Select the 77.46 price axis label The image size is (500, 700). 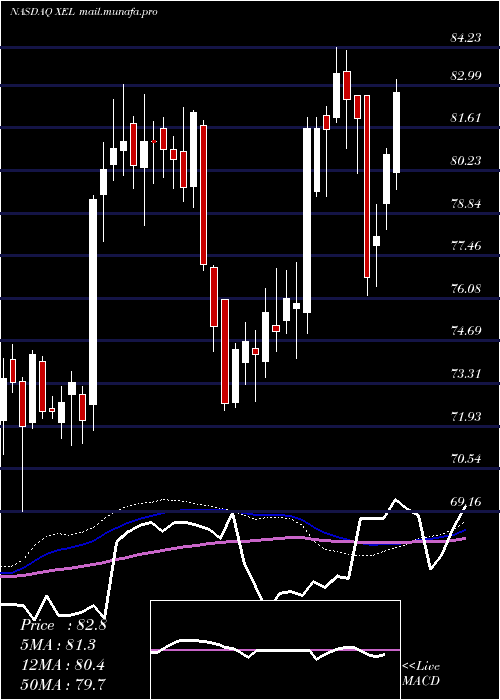pyautogui.click(x=466, y=246)
